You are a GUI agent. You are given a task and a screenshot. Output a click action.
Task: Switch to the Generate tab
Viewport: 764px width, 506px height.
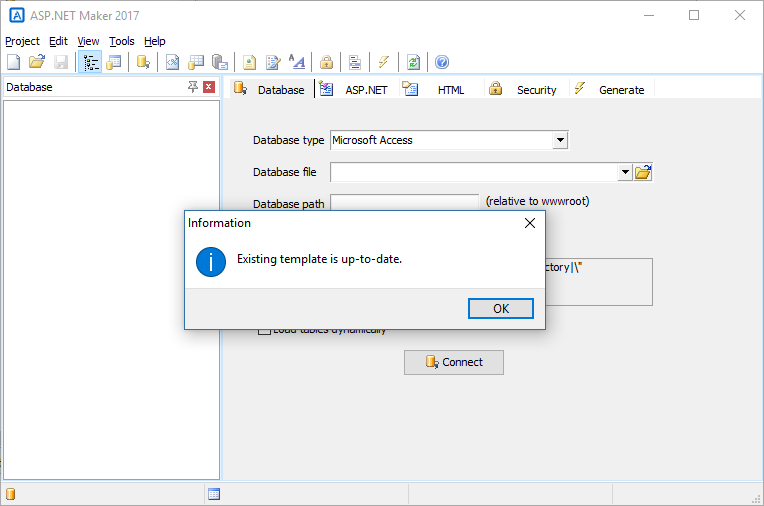611,89
